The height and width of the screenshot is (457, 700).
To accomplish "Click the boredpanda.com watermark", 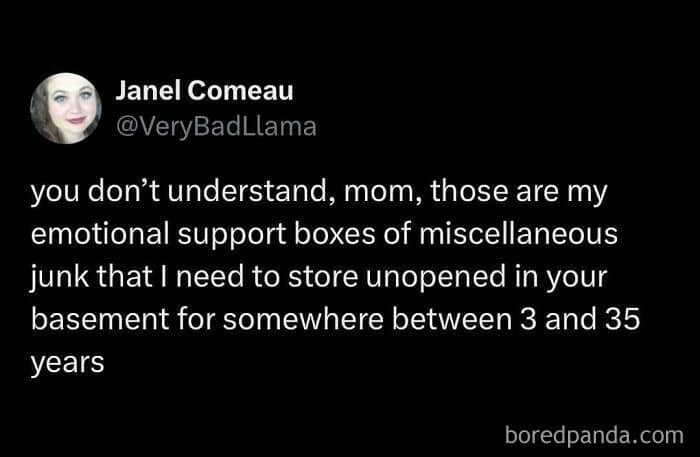I will click(594, 435).
